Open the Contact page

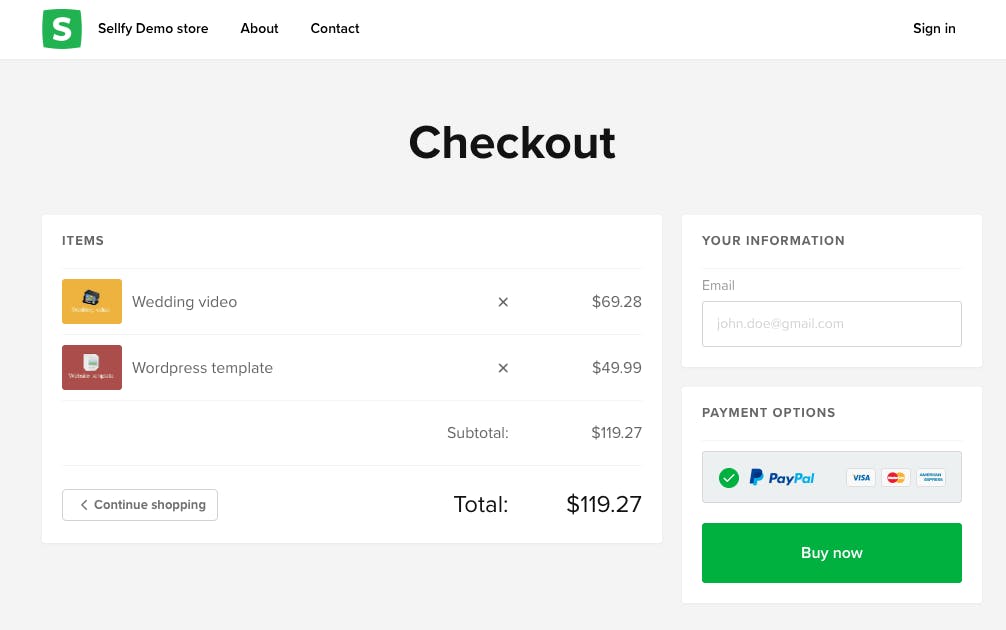tap(335, 29)
